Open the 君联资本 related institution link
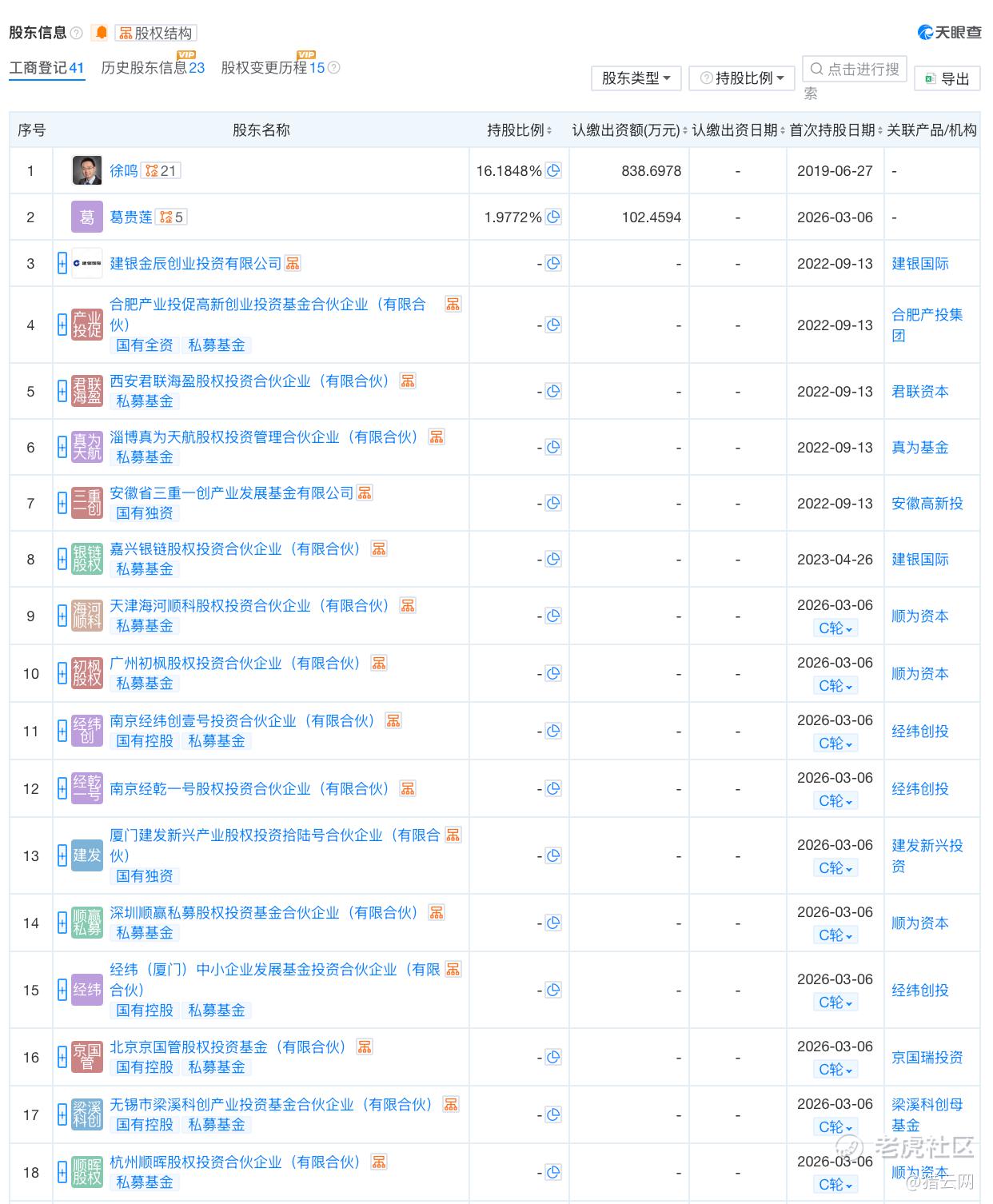This screenshot has height=1204, width=993. [x=920, y=391]
